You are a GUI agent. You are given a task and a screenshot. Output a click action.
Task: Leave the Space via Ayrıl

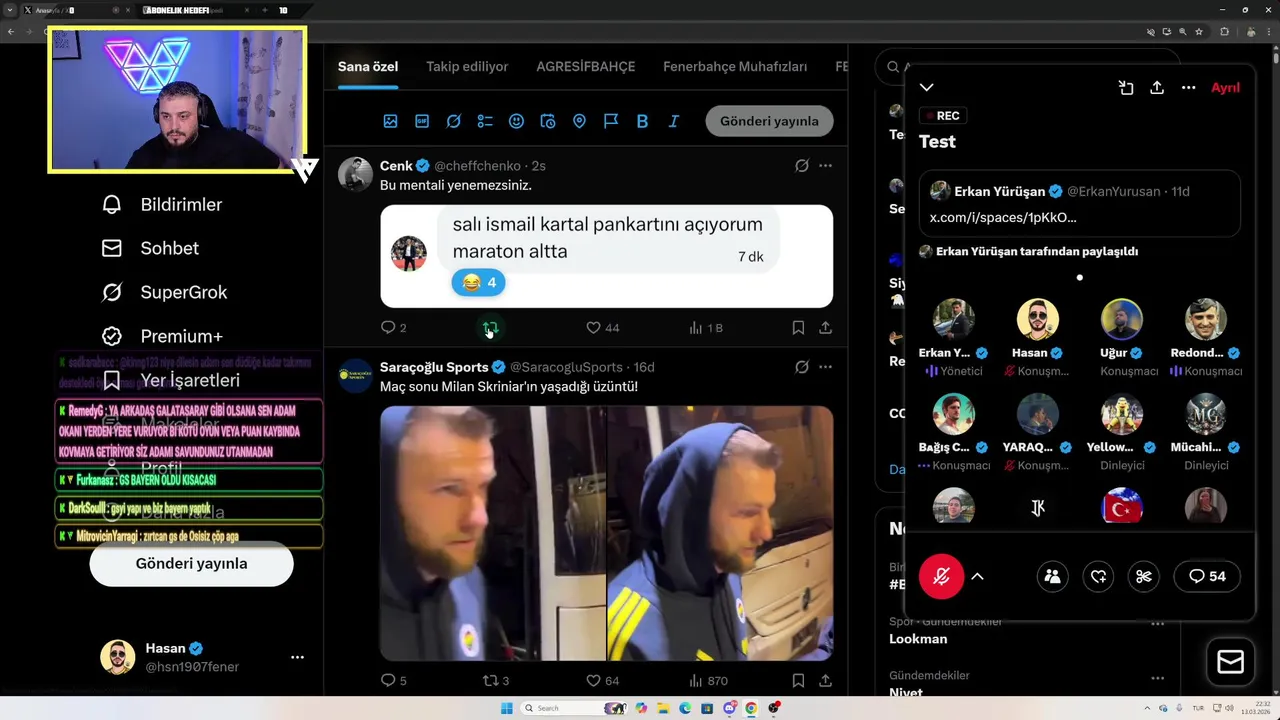[x=1225, y=88]
